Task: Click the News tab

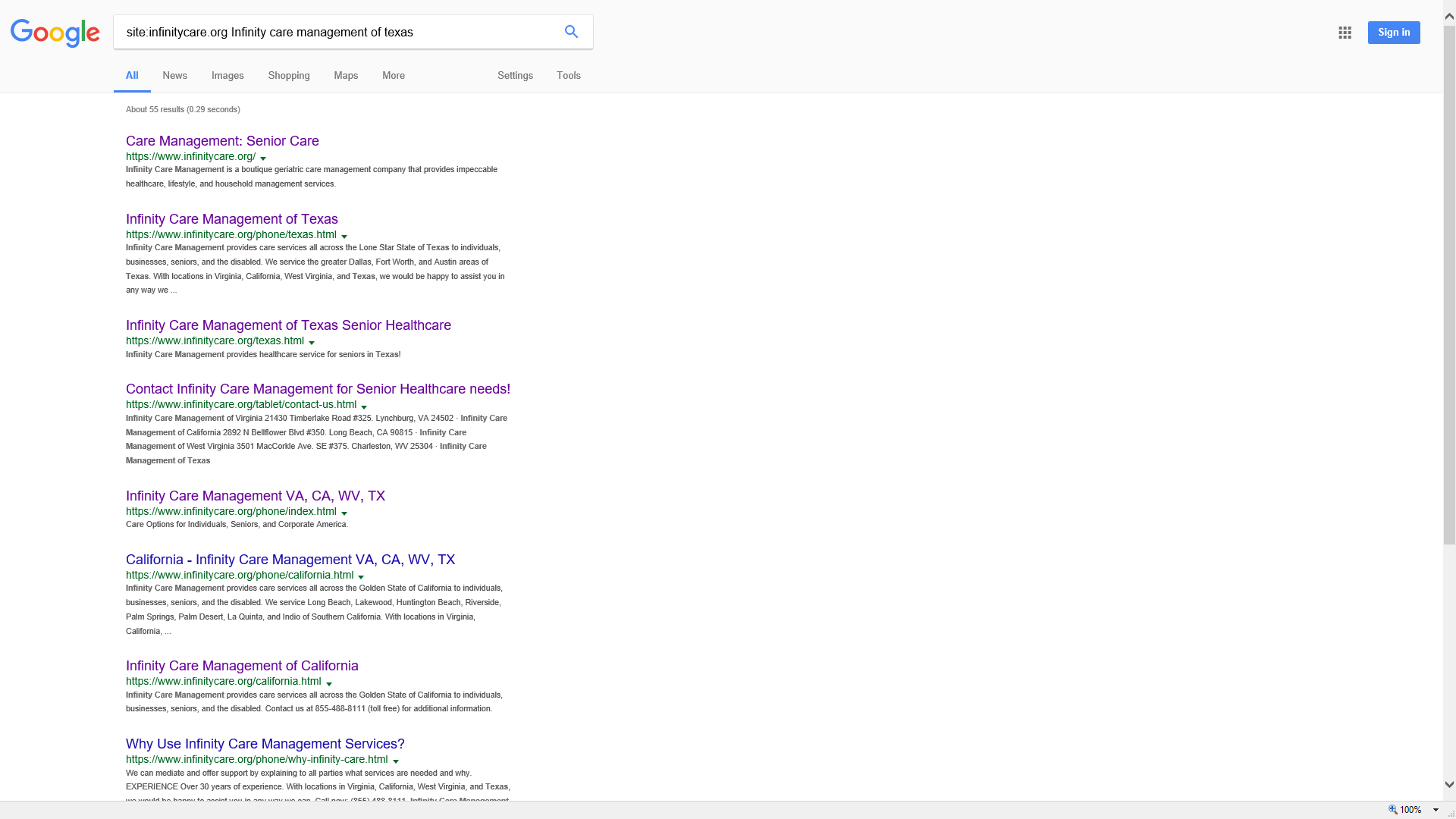Action: point(175,75)
